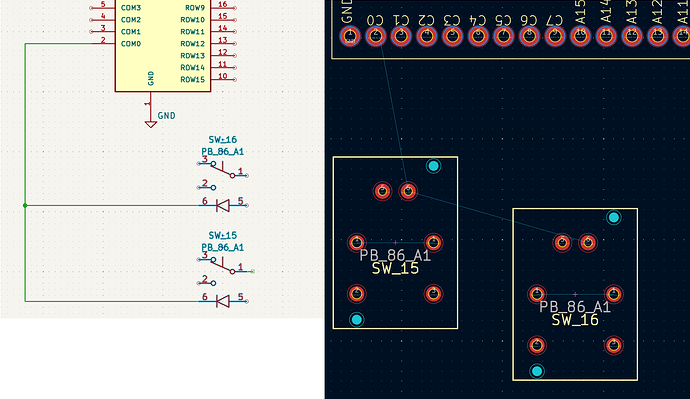Image resolution: width=690 pixels, height=399 pixels.
Task: Click the ROW15 pin label
Action: pos(192,80)
